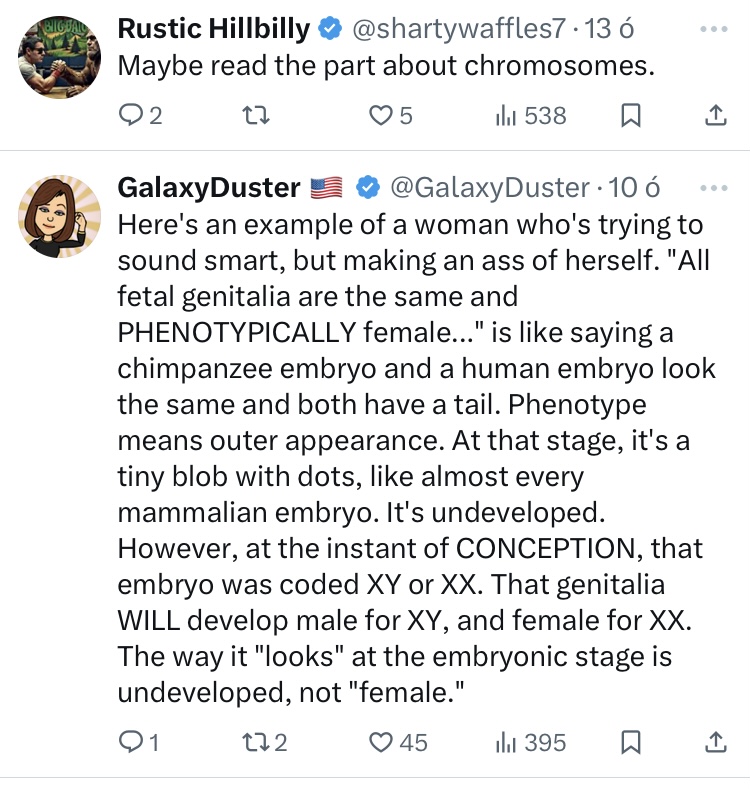The height and width of the screenshot is (789, 750).
Task: Reply to Rustic Hillbilly's tweet
Action: point(131,117)
